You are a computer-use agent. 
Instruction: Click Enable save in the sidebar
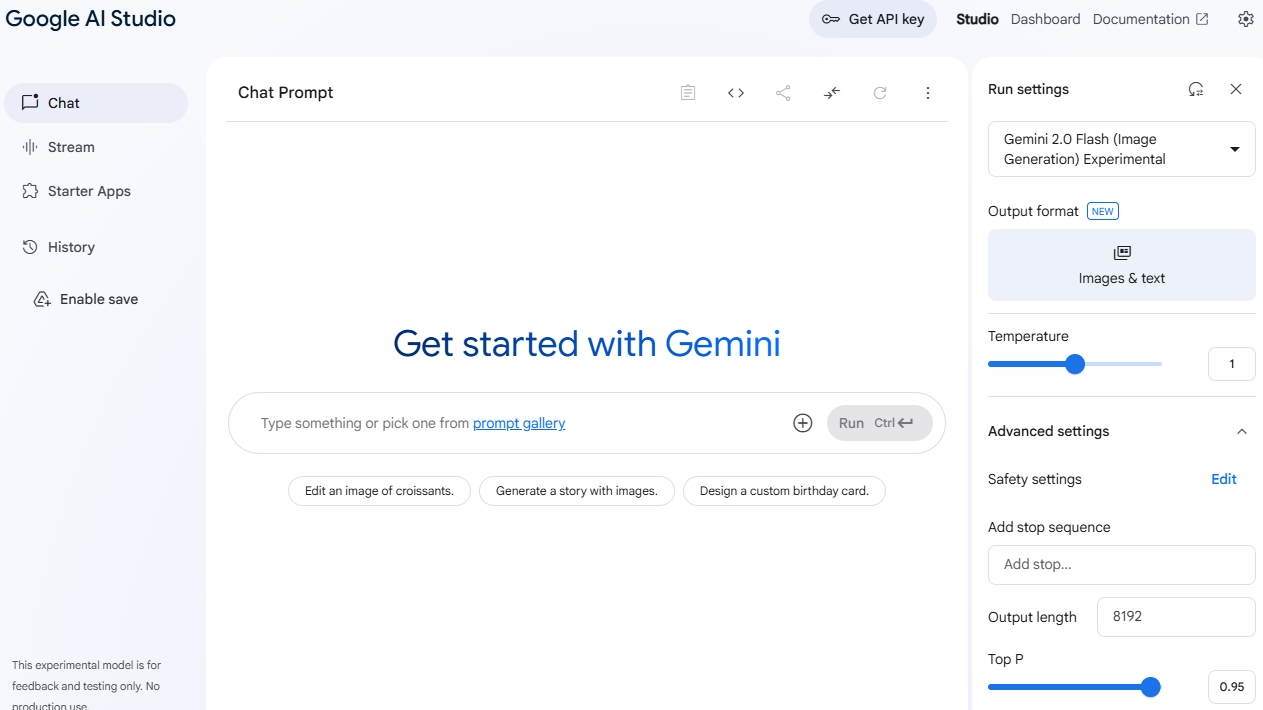(85, 299)
